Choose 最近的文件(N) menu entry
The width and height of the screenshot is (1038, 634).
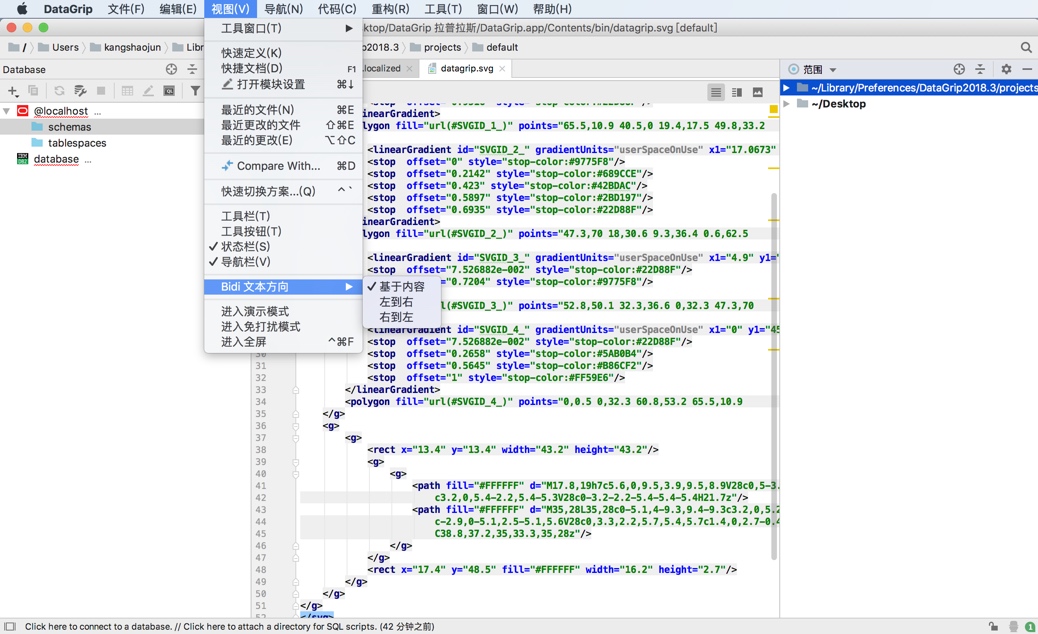tap(283, 109)
